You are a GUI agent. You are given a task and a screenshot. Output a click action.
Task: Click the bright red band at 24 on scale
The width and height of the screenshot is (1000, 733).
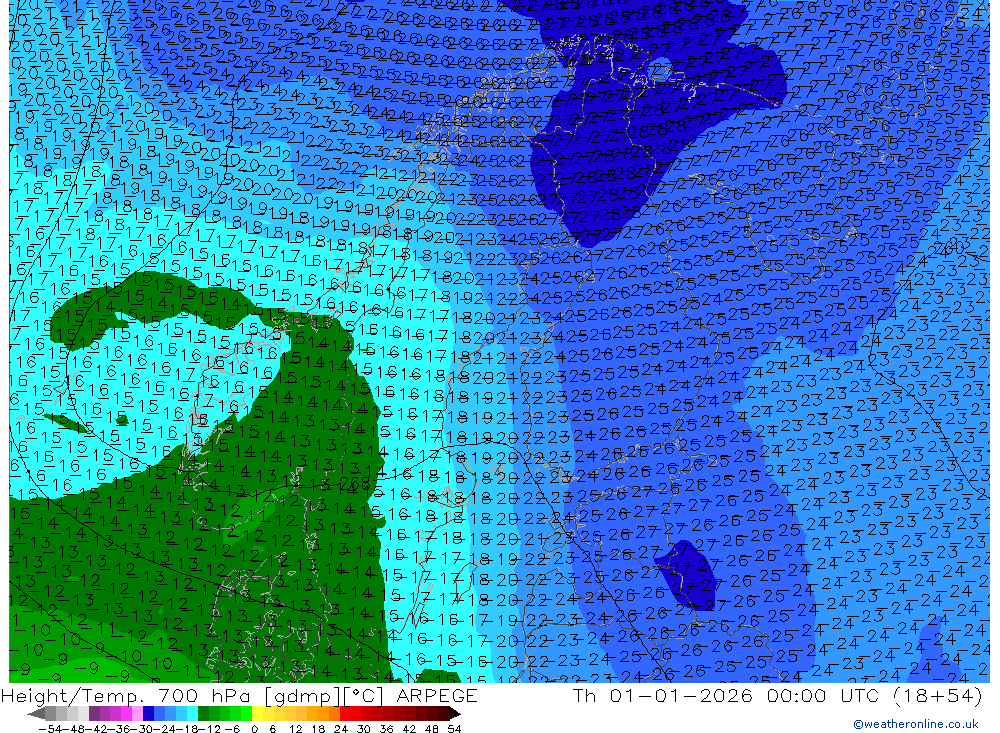(x=345, y=714)
